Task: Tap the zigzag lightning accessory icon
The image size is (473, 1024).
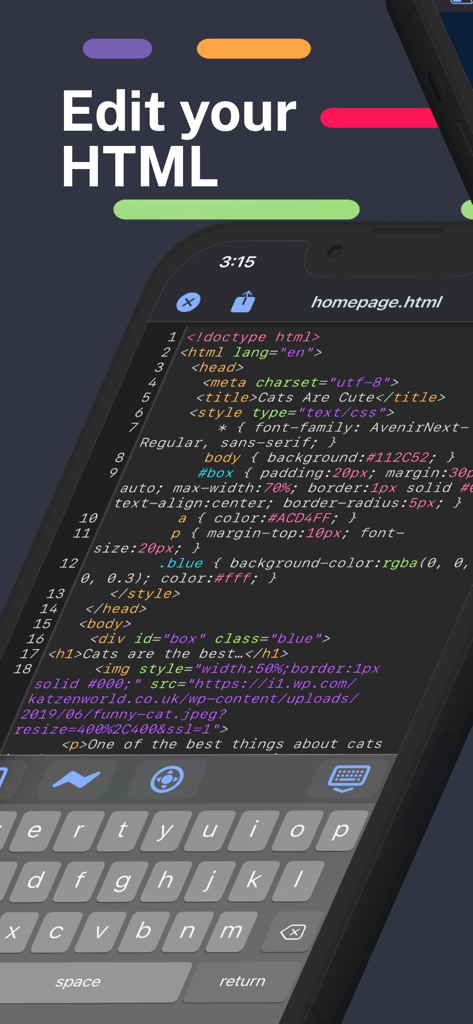Action: coord(76,780)
